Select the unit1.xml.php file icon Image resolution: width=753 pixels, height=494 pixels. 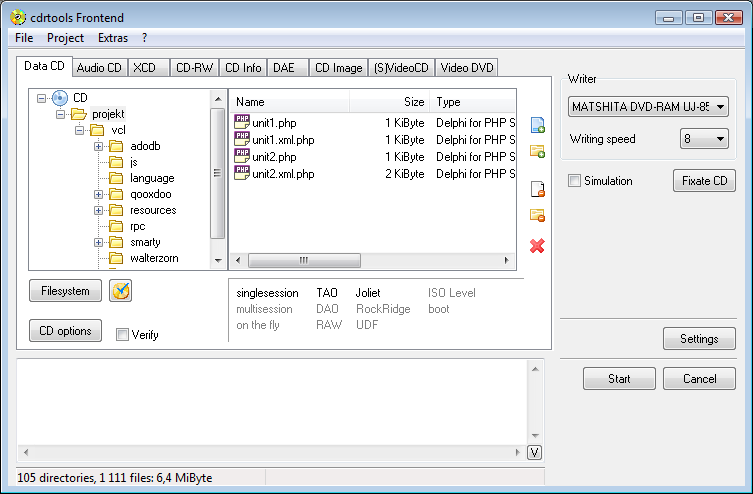pyautogui.click(x=242, y=140)
